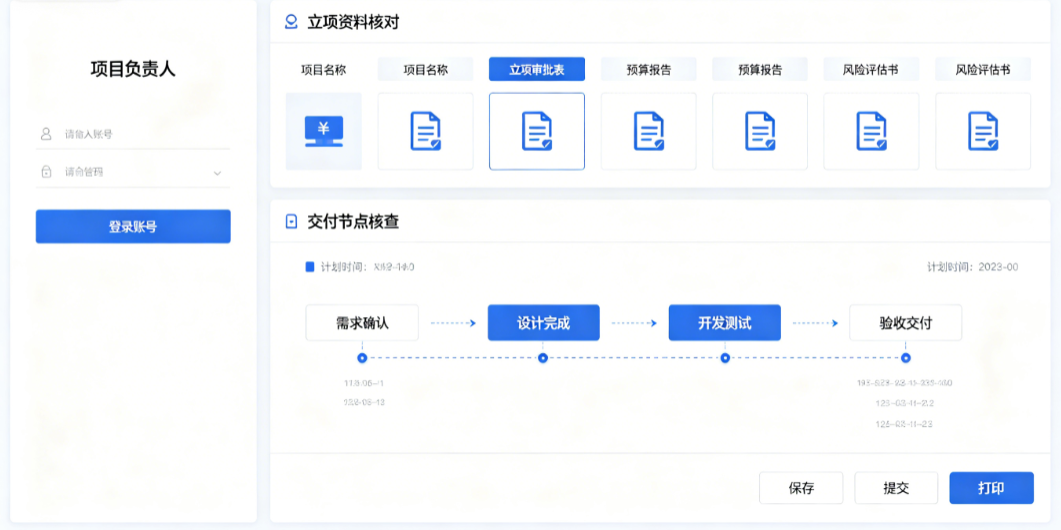Click the plain 项目名称 label above yen icon
The height and width of the screenshot is (530, 1061).
click(323, 69)
